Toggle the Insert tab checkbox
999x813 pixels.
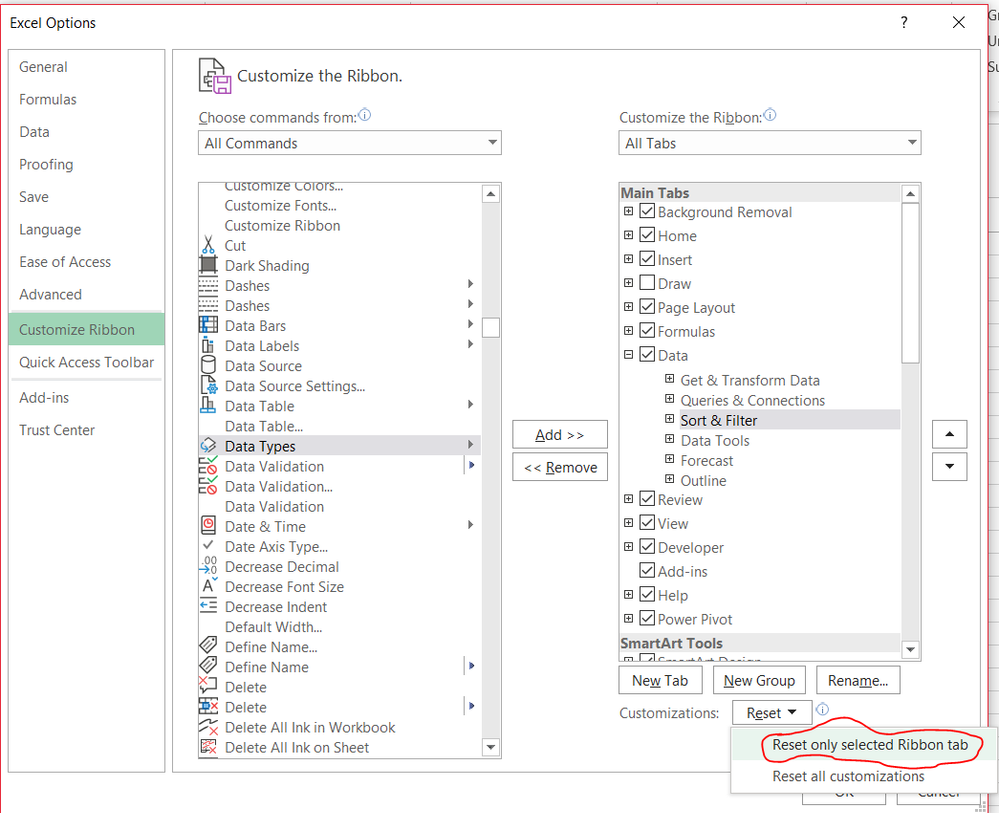point(647,259)
